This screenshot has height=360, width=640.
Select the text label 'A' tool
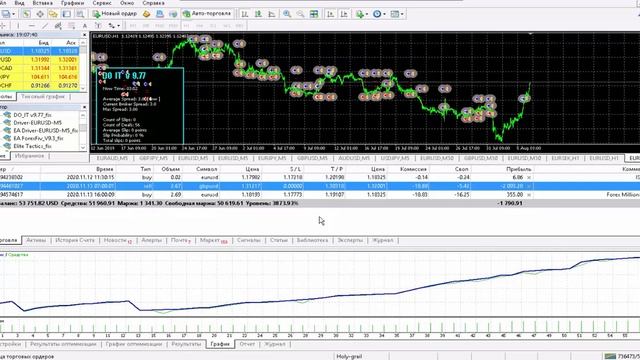(84, 26)
